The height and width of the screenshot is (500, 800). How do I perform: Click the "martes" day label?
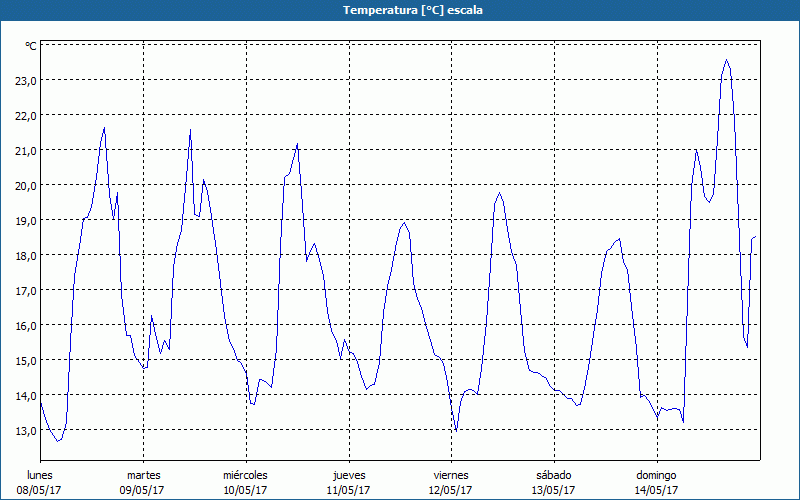point(143,475)
